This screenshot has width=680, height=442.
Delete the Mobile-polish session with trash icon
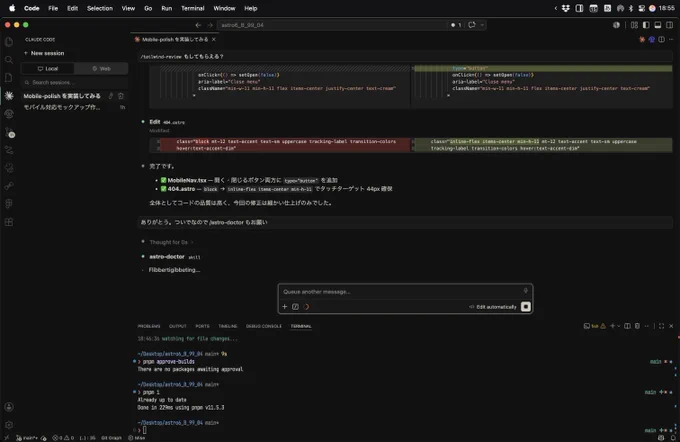point(121,96)
